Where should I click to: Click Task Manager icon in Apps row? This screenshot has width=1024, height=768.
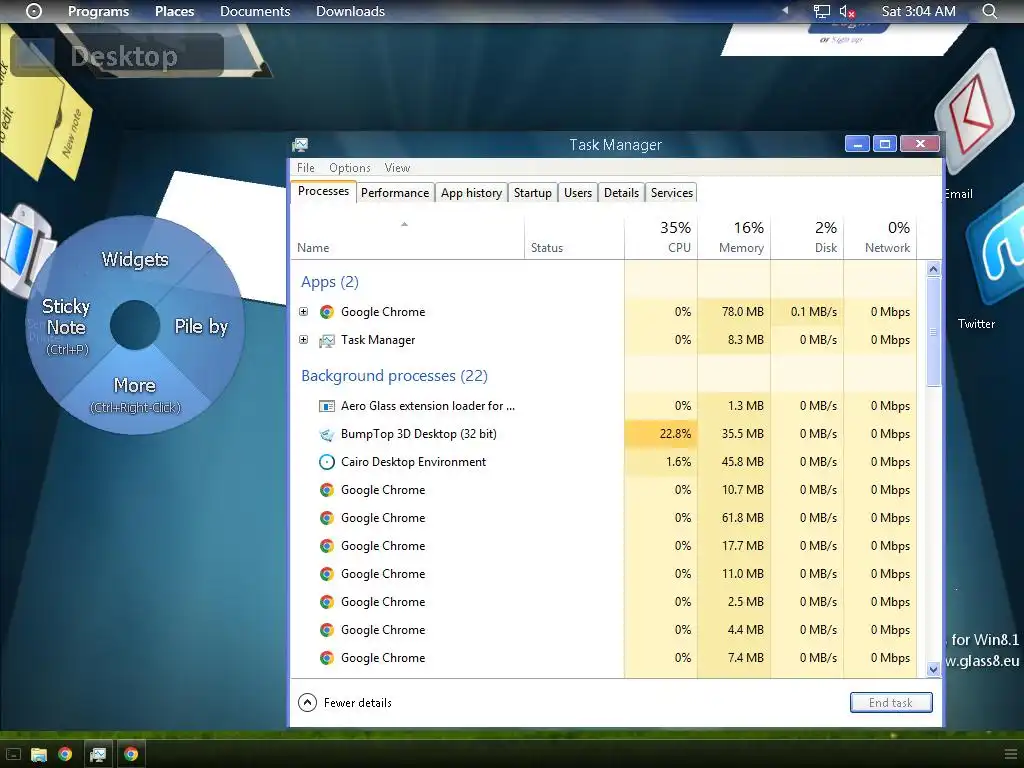pyautogui.click(x=327, y=340)
